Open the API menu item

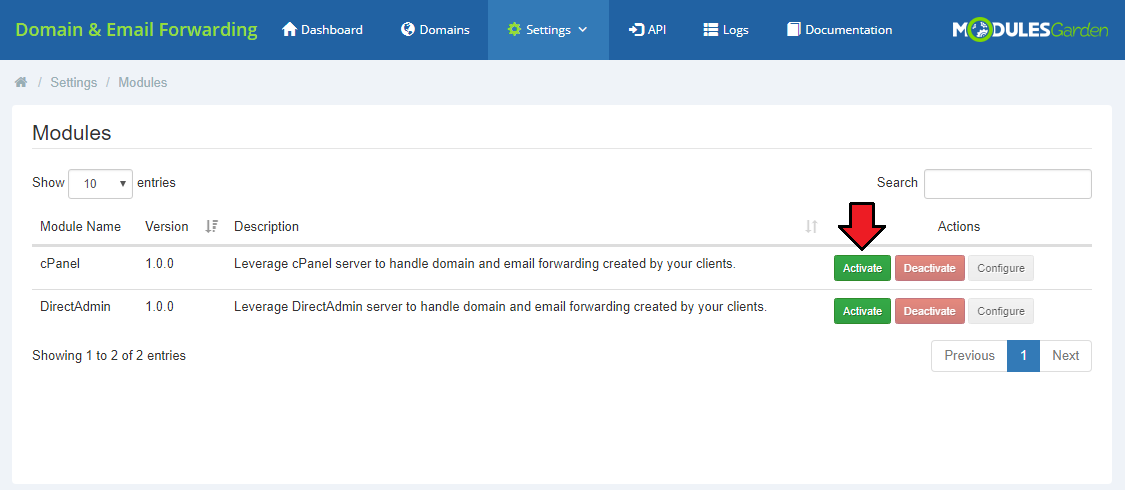coord(647,30)
